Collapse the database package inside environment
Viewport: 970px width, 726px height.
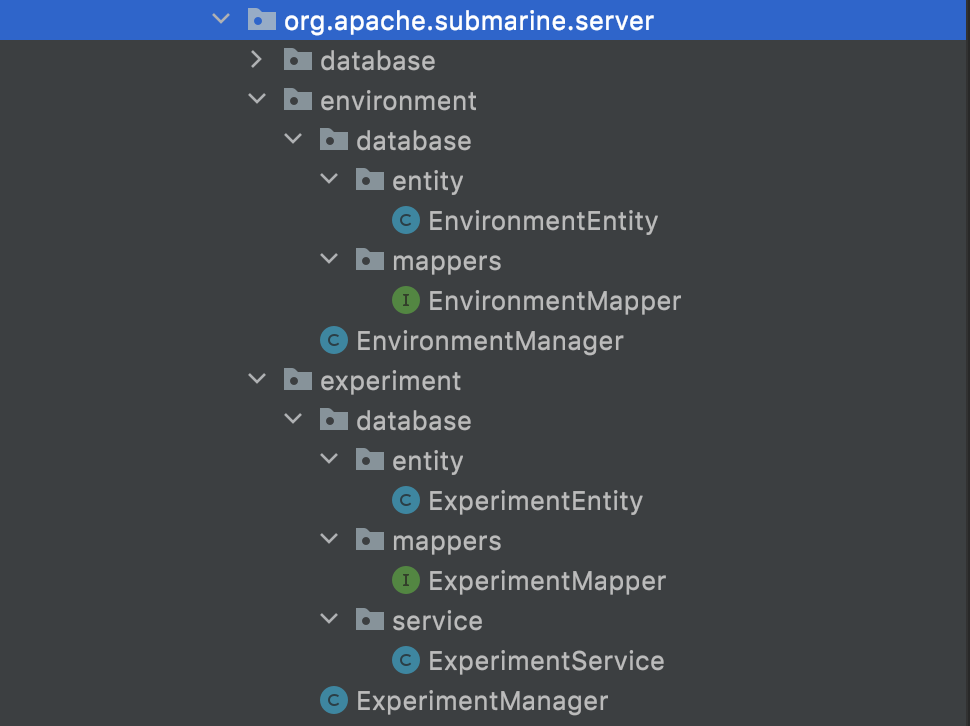pos(293,139)
